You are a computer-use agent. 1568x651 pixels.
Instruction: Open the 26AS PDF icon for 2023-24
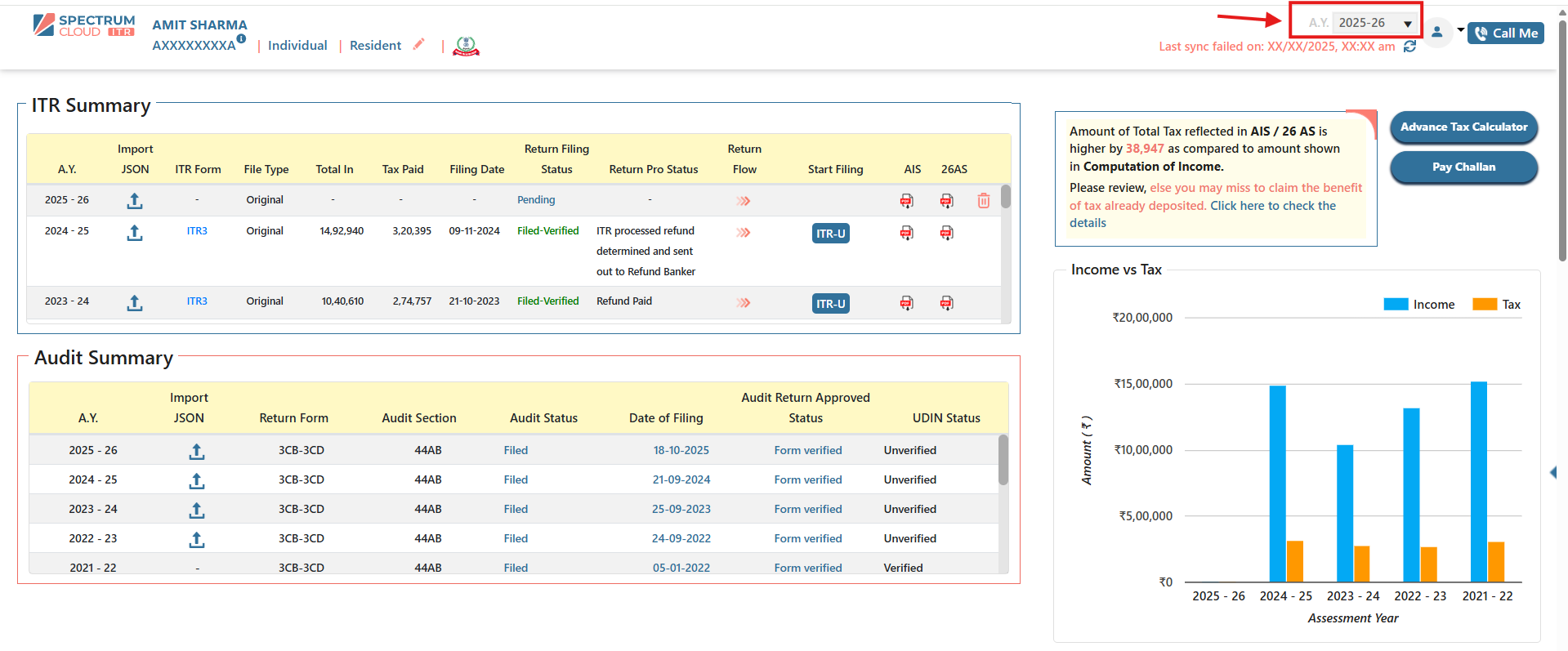[x=946, y=303]
